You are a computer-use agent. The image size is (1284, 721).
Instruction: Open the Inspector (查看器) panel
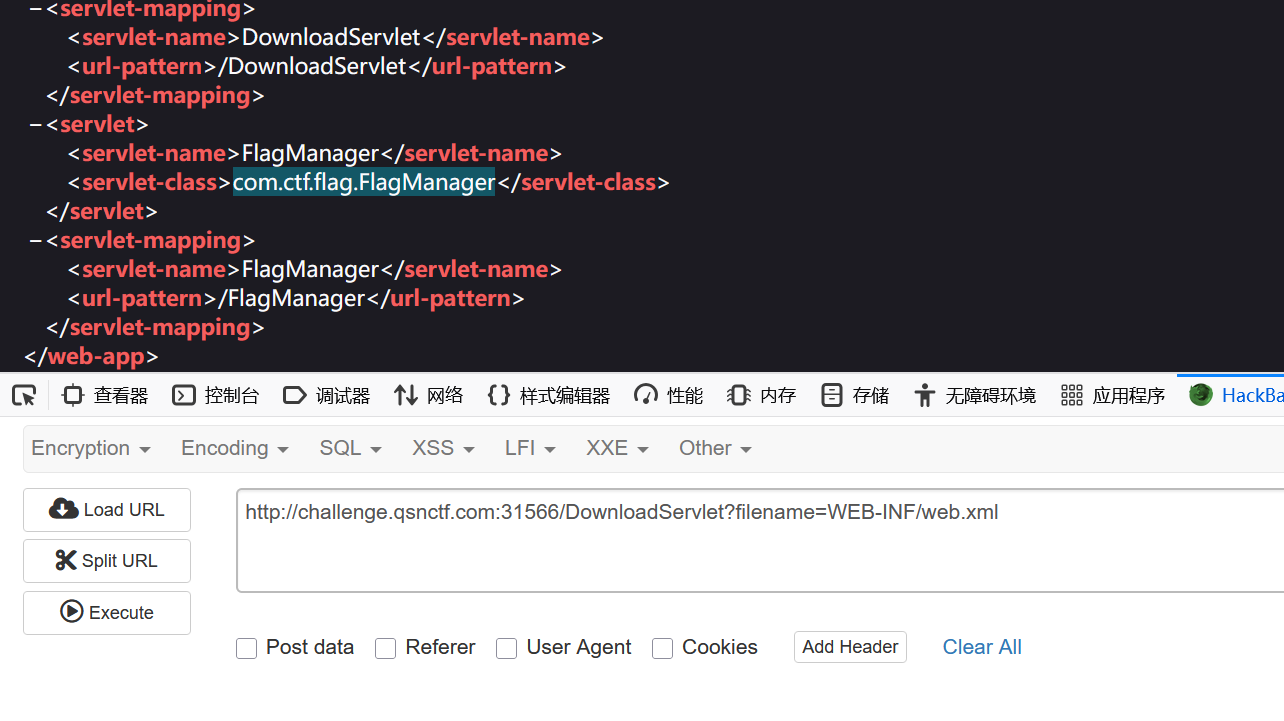pyautogui.click(x=105, y=395)
